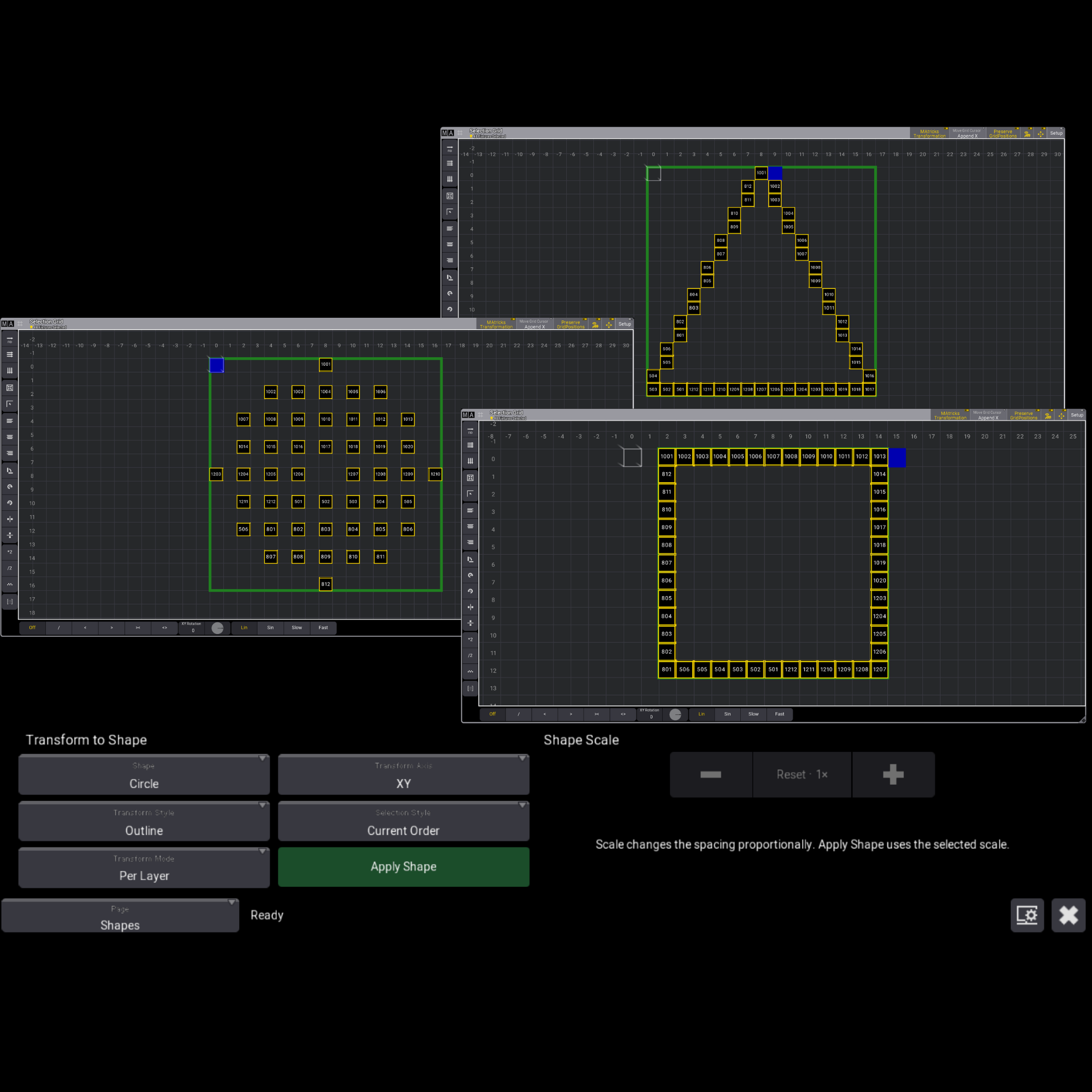Open Setup in the triangle grid window
The width and height of the screenshot is (1092, 1092).
1056,134
